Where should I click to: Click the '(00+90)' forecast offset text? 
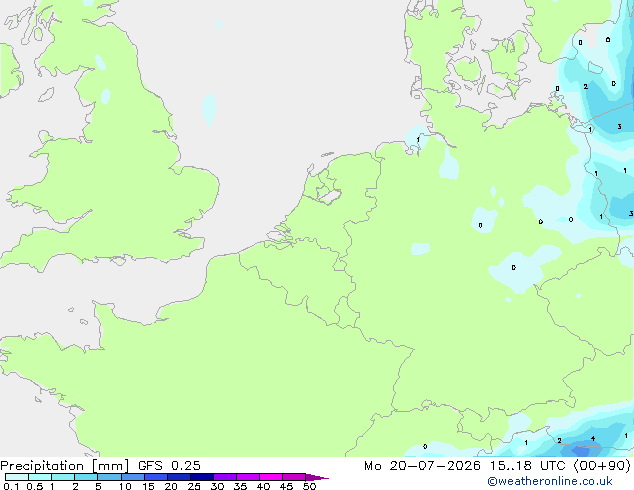tap(602, 466)
